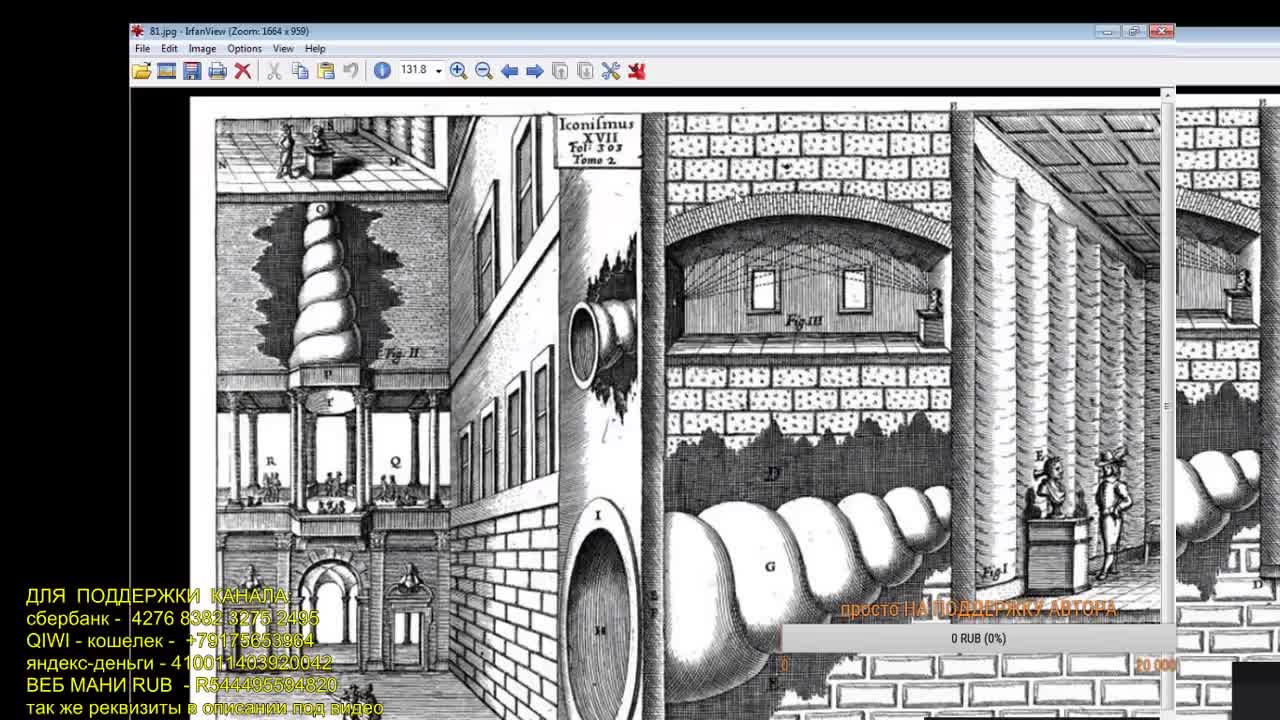Zoom in with the magnifier plus icon
This screenshot has height=720, width=1280.
[x=458, y=71]
